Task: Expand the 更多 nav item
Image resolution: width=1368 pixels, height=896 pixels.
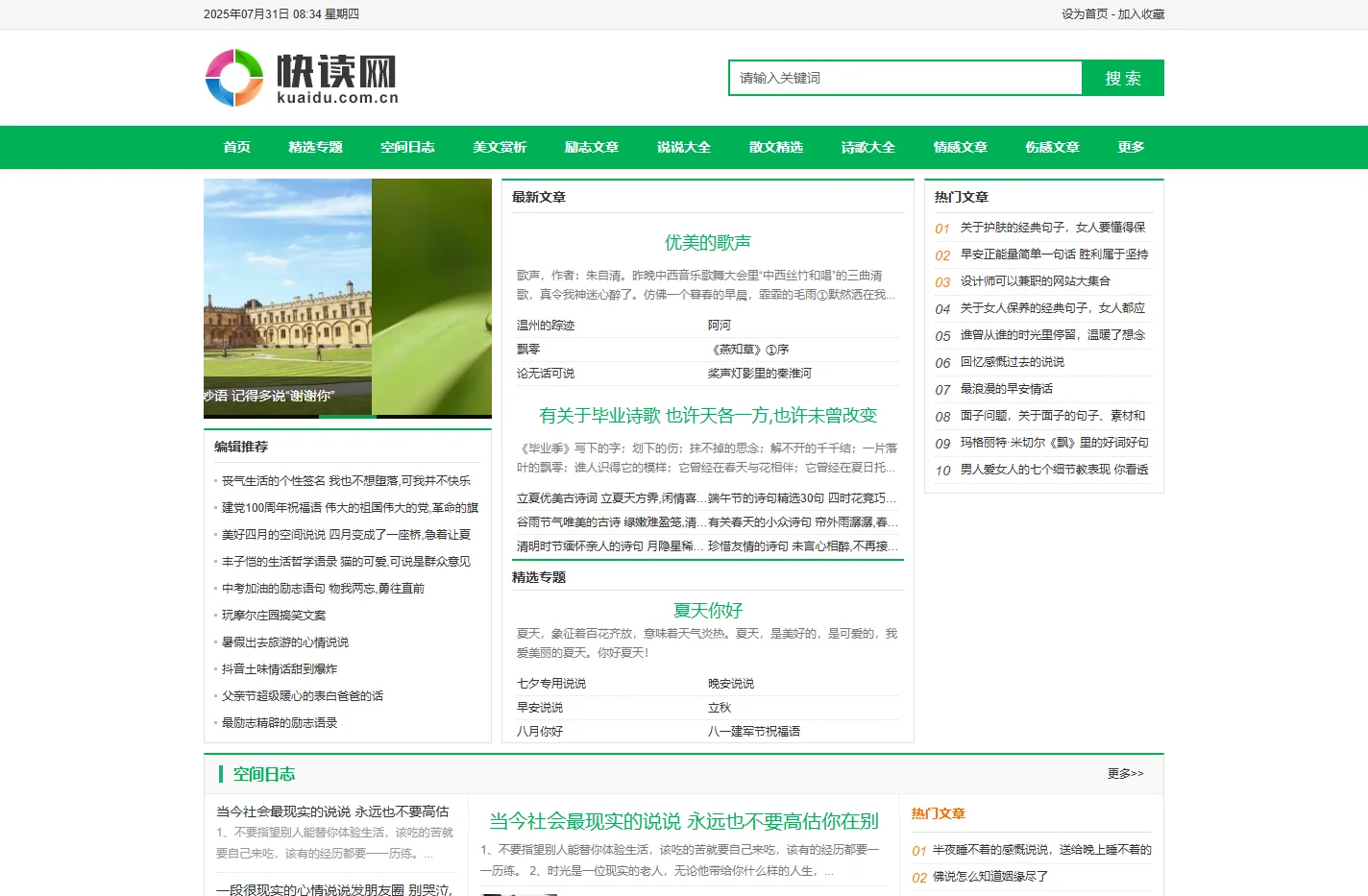Action: [x=1132, y=147]
